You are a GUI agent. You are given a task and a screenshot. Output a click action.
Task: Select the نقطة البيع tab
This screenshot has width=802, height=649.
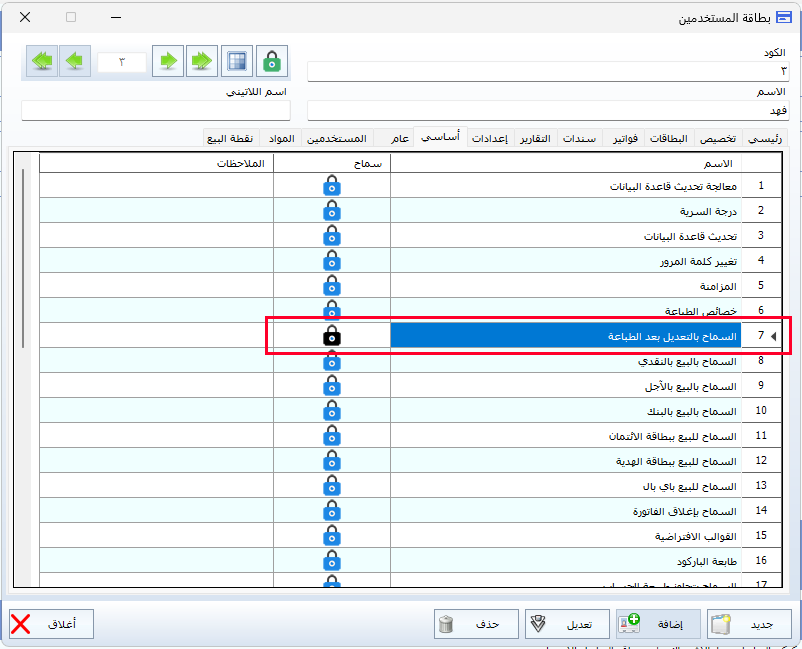[x=230, y=138]
